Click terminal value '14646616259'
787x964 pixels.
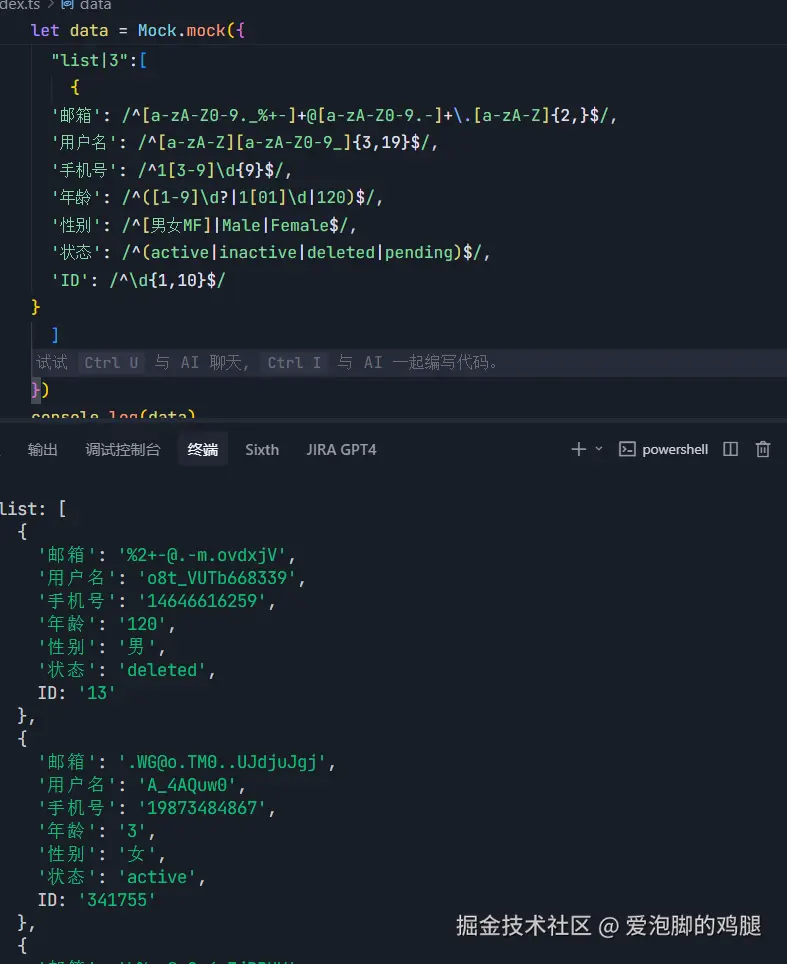click(202, 601)
